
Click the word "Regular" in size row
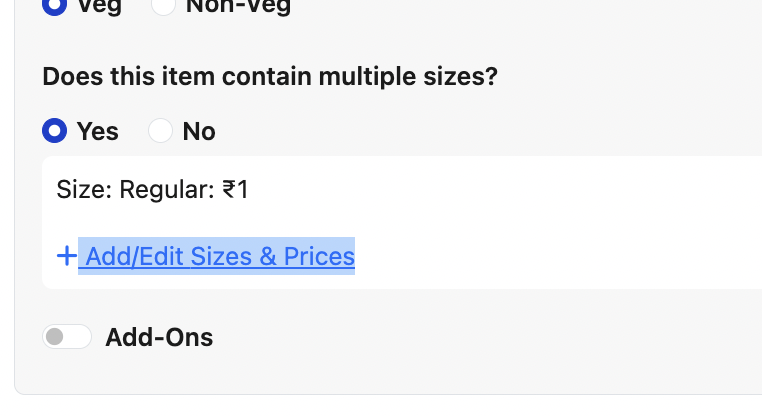point(165,189)
